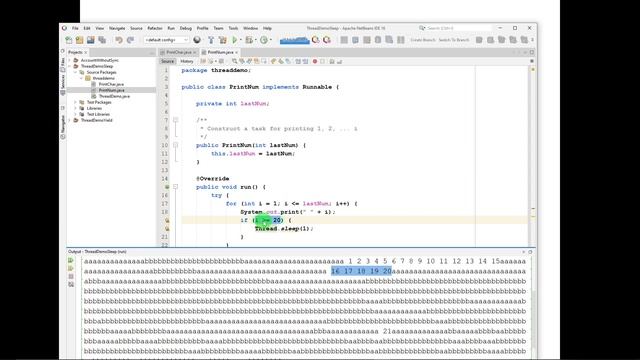Collapse the run() method fold marker

click(176, 187)
